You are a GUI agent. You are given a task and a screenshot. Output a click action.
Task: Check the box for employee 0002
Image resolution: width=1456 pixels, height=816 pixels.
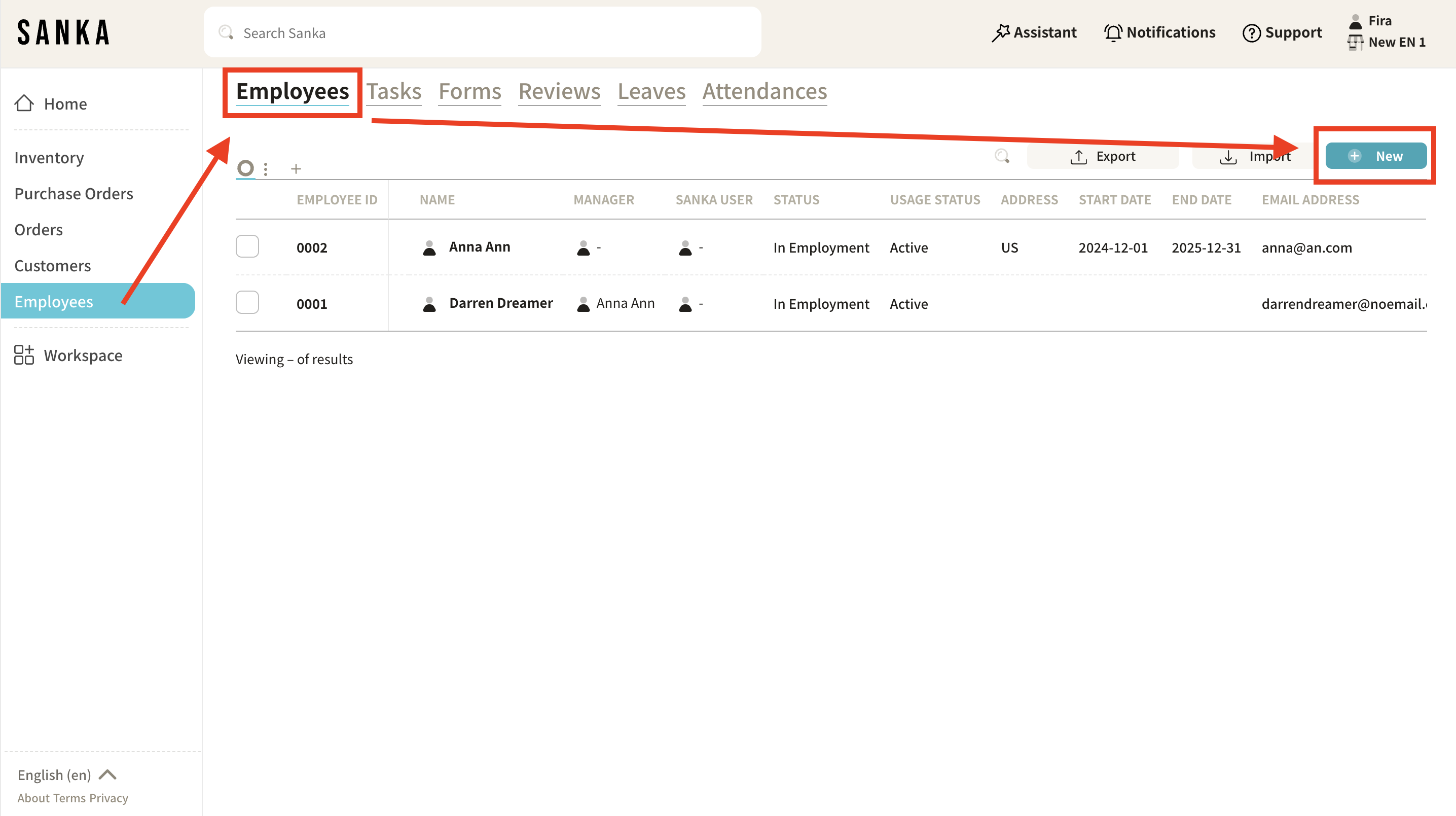click(247, 246)
